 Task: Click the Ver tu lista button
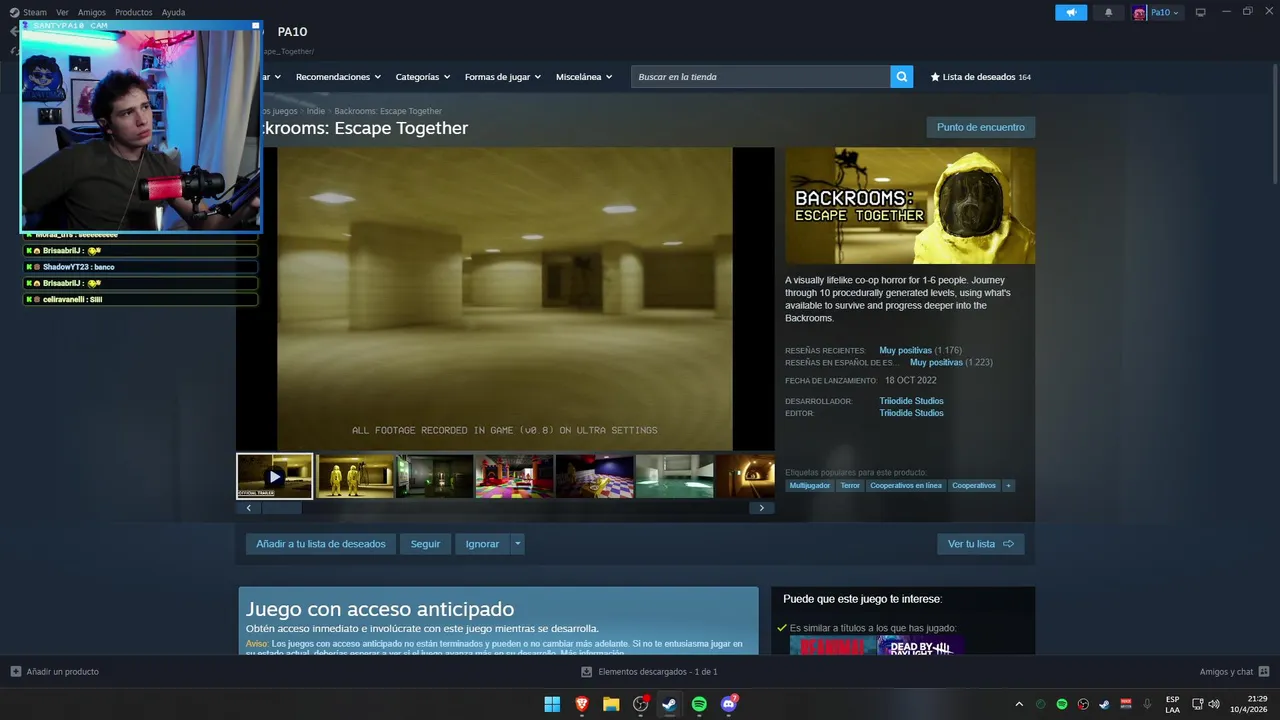pyautogui.click(x=980, y=544)
